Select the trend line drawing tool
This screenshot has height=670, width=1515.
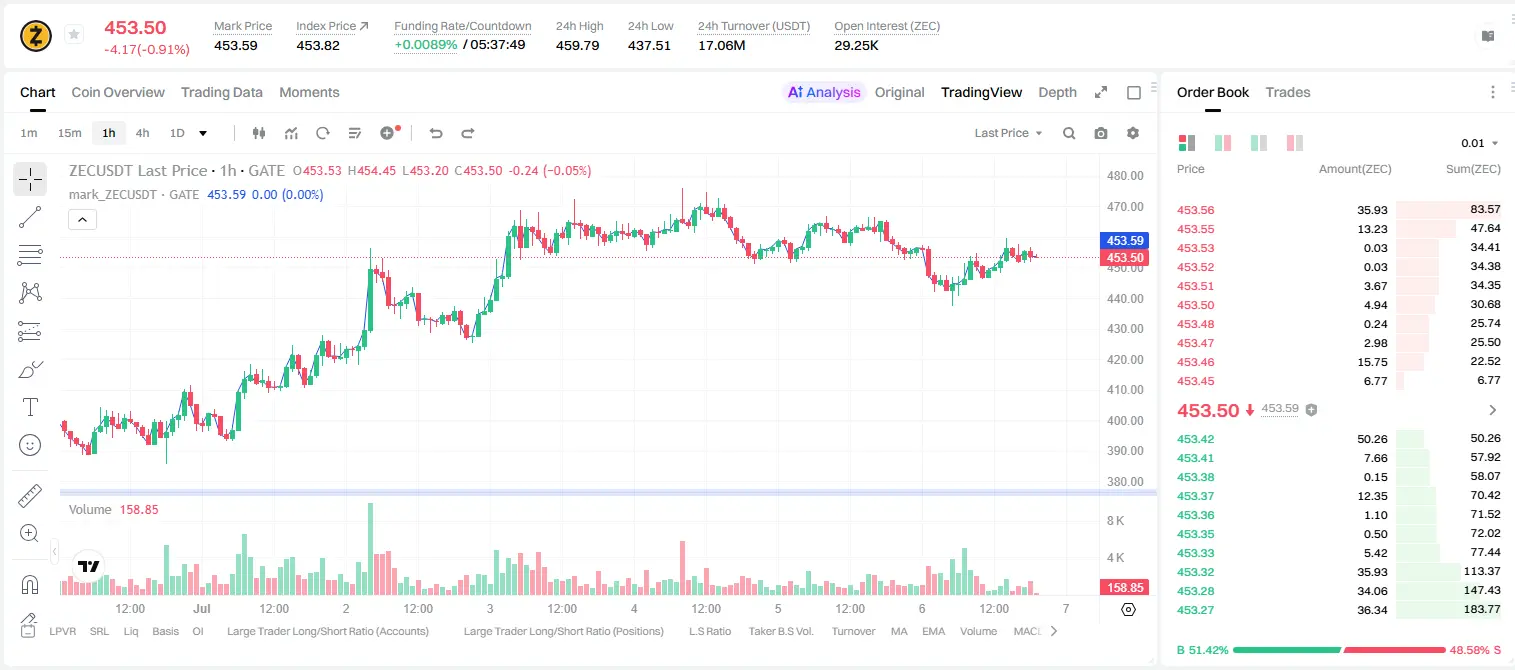point(30,217)
